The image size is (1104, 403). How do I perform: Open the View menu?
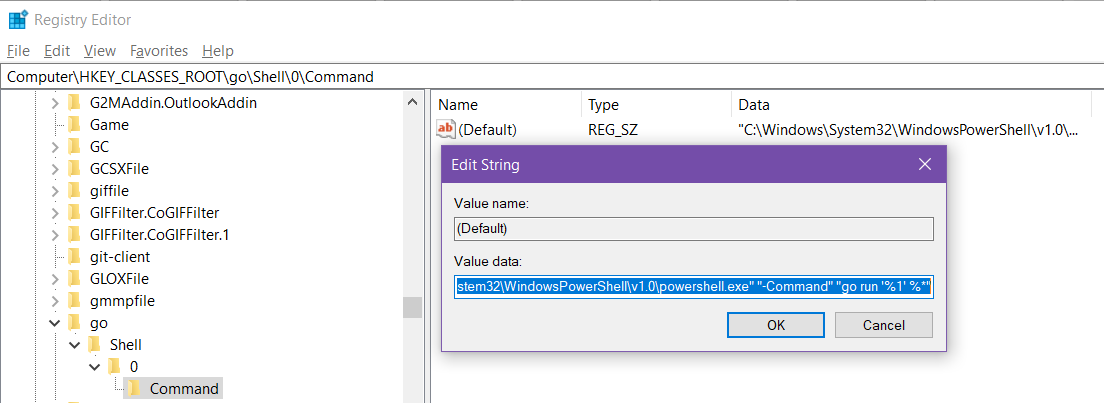(99, 51)
